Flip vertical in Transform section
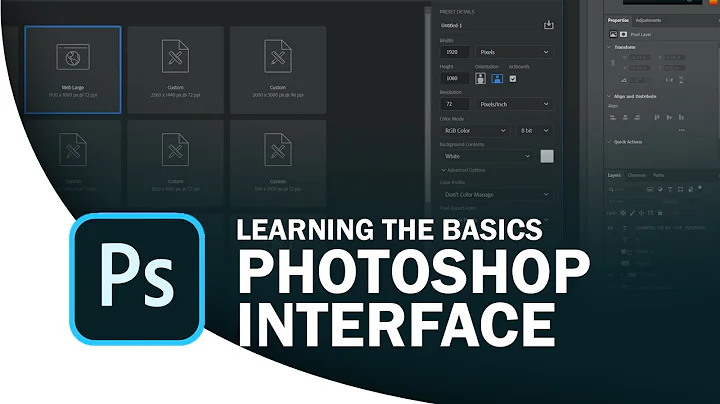 [681, 80]
